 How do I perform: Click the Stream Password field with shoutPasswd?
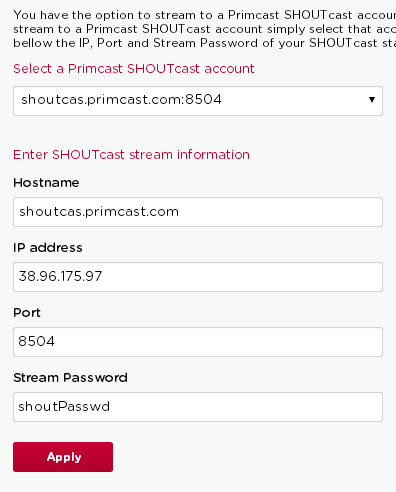tap(198, 407)
